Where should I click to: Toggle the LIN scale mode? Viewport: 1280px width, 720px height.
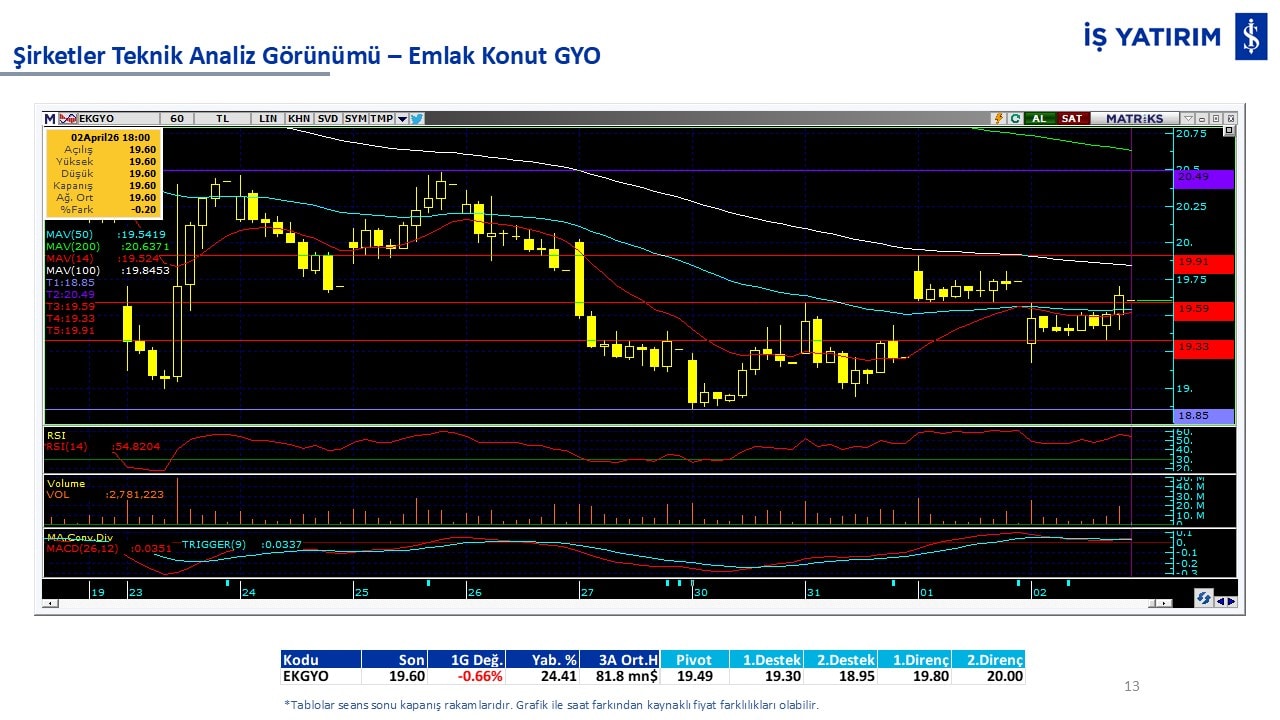point(267,118)
